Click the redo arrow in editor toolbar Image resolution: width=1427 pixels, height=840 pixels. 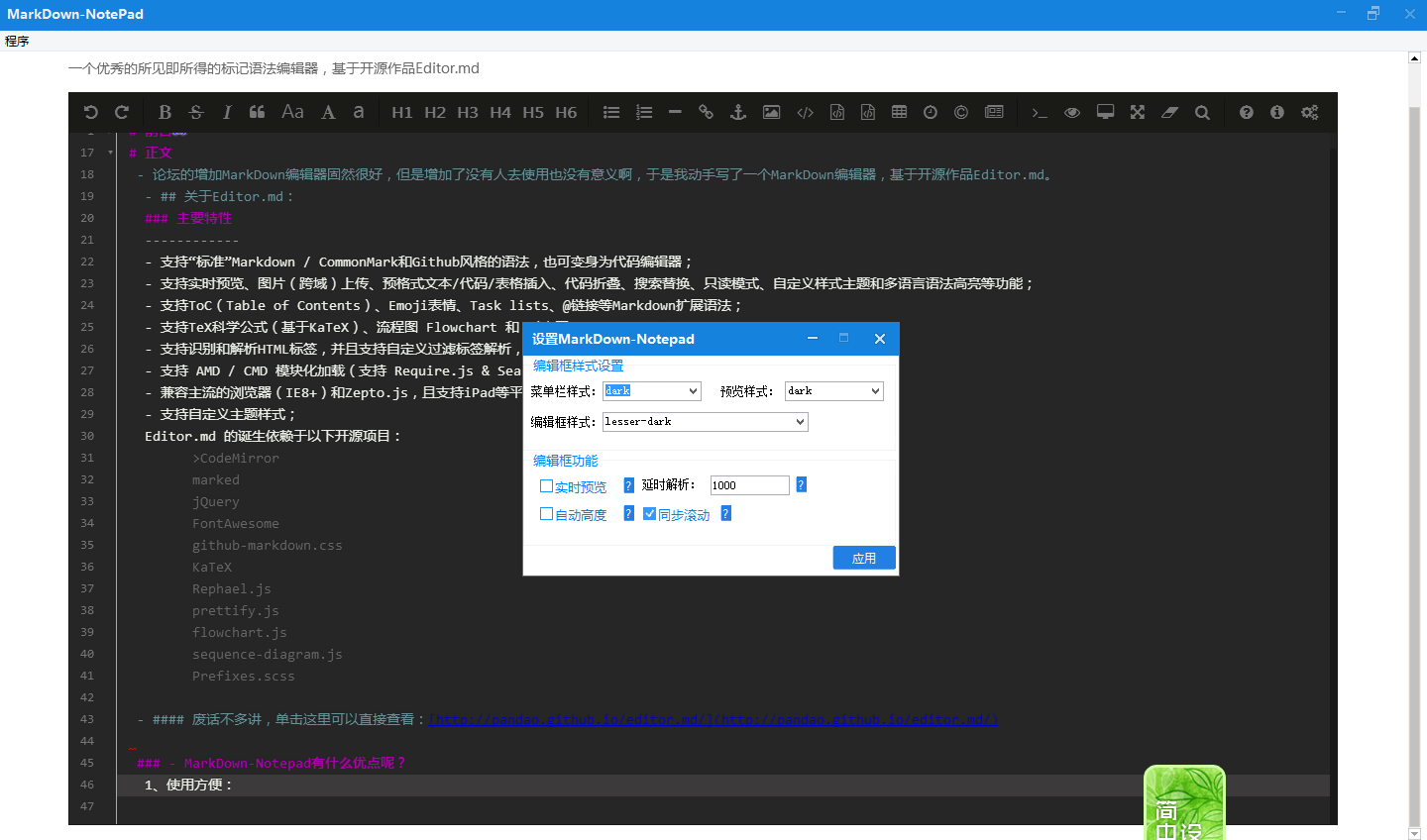(122, 112)
